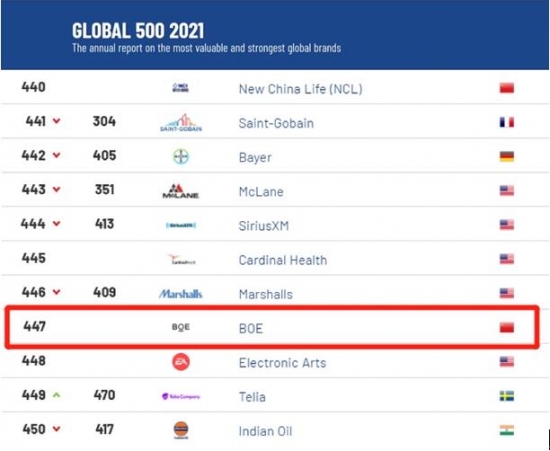The image size is (550, 451).
Task: Click the Marshalls logo
Action: 181,294
